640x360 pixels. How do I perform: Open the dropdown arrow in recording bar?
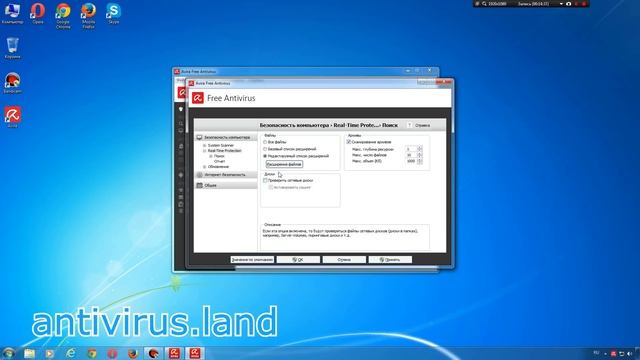[561, 4]
